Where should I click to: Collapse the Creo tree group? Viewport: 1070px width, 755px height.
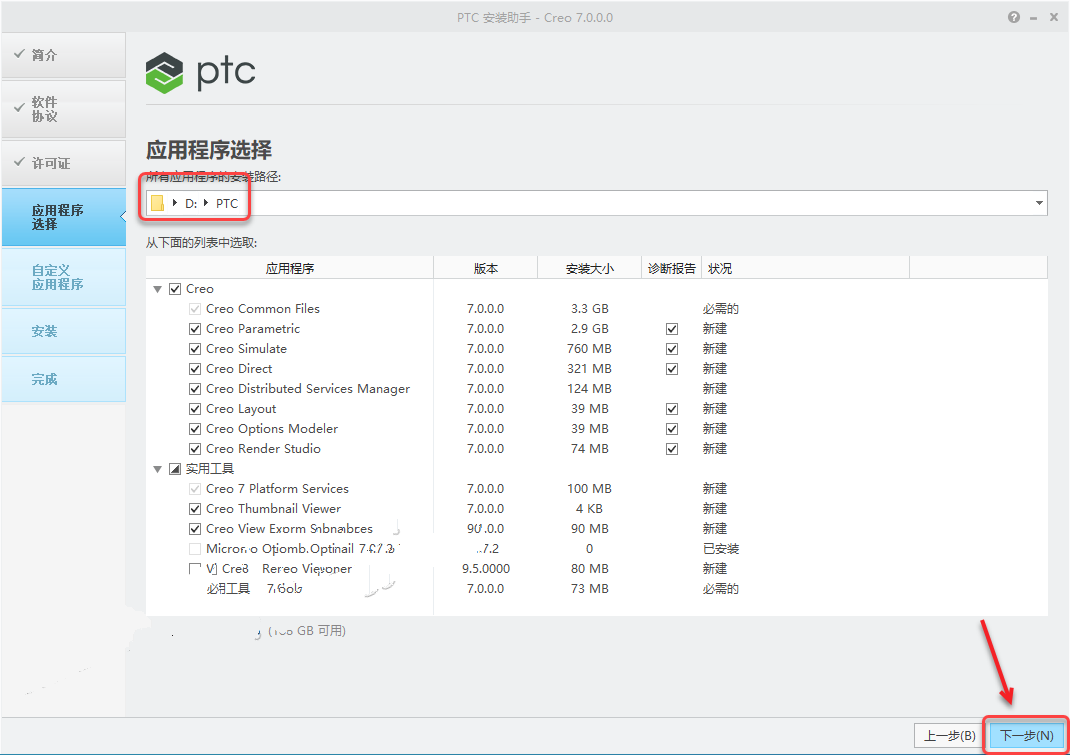point(158,289)
